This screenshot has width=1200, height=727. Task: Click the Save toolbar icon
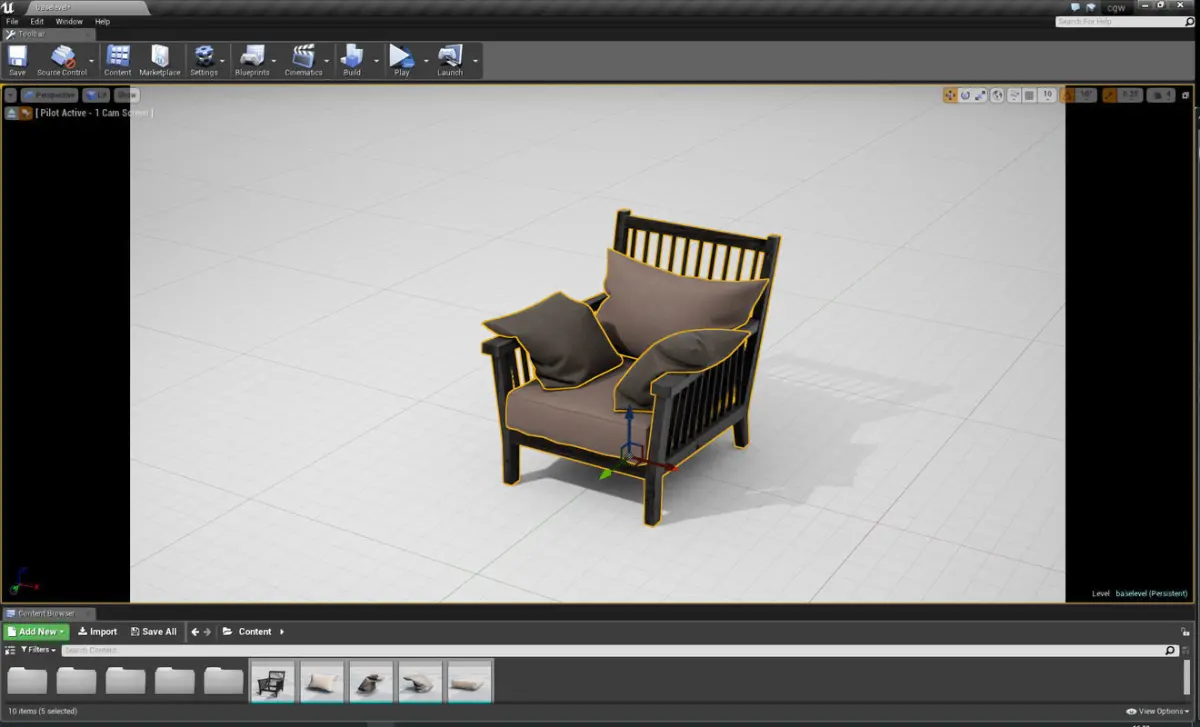click(x=17, y=60)
